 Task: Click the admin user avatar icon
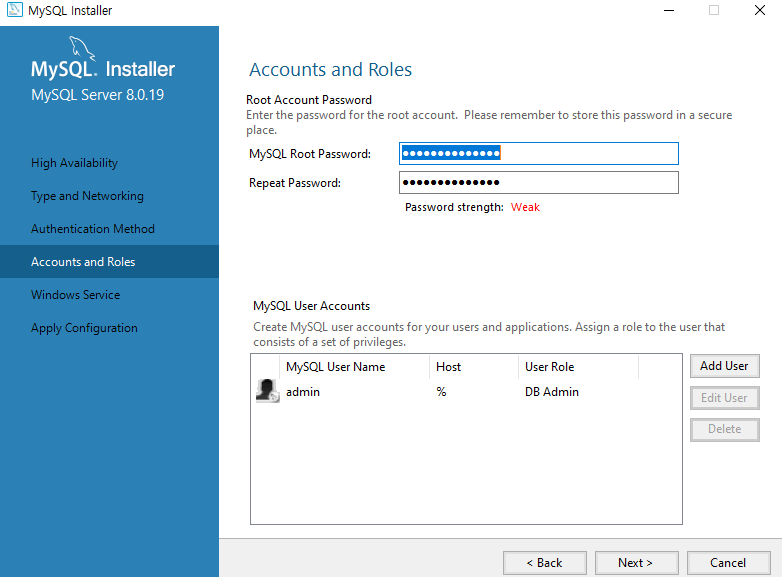click(x=267, y=390)
